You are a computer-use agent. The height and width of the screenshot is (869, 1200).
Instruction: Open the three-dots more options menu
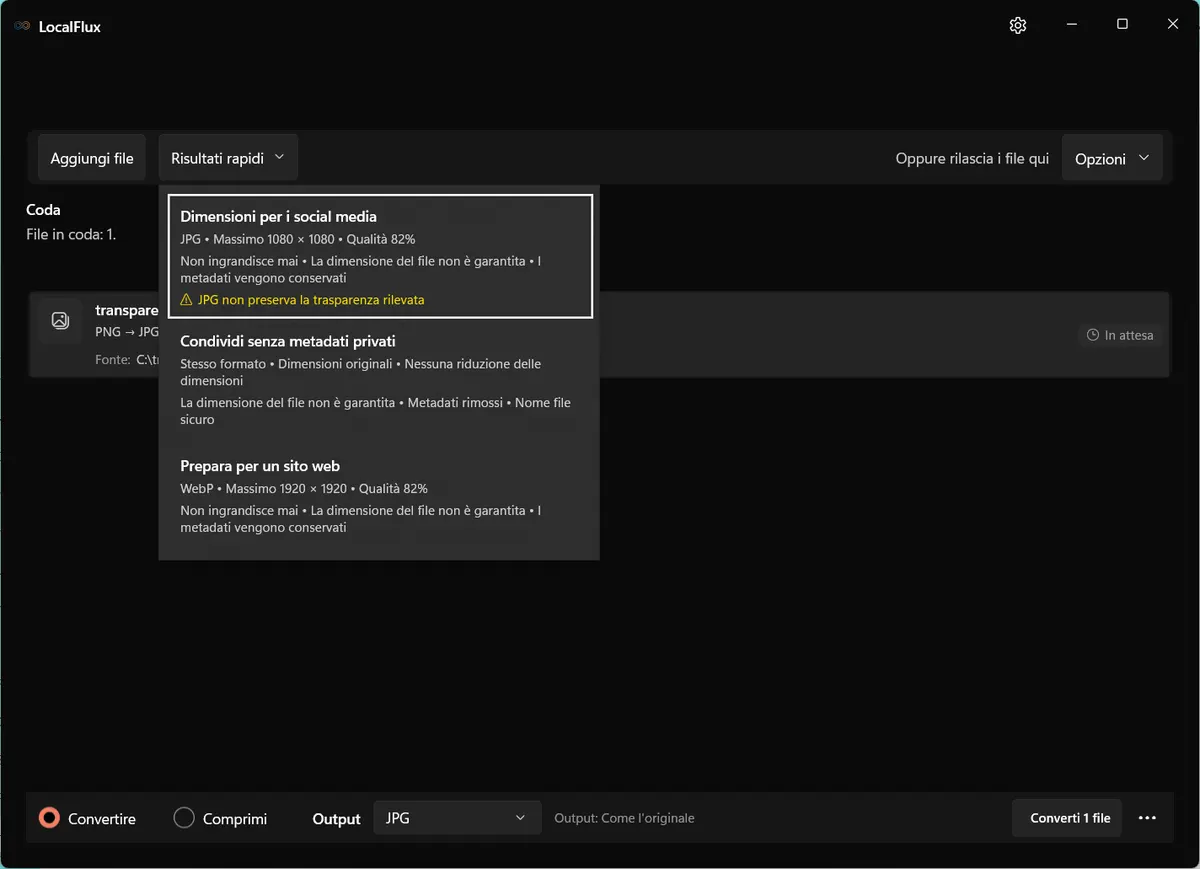pos(1147,818)
